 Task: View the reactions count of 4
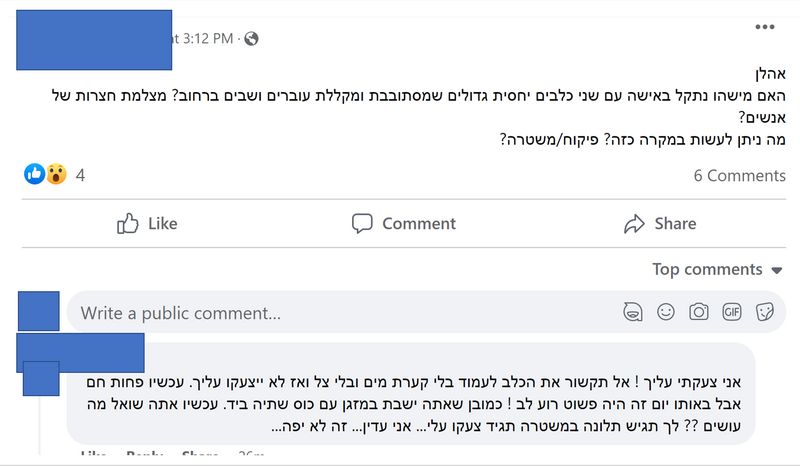pos(80,176)
